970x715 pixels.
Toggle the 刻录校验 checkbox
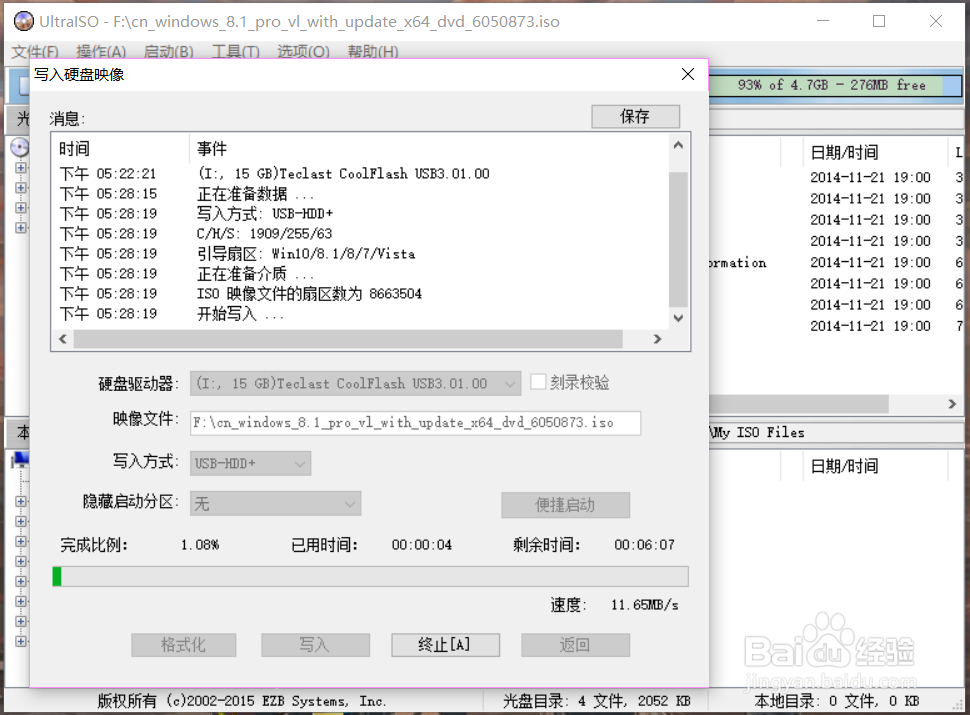point(538,382)
